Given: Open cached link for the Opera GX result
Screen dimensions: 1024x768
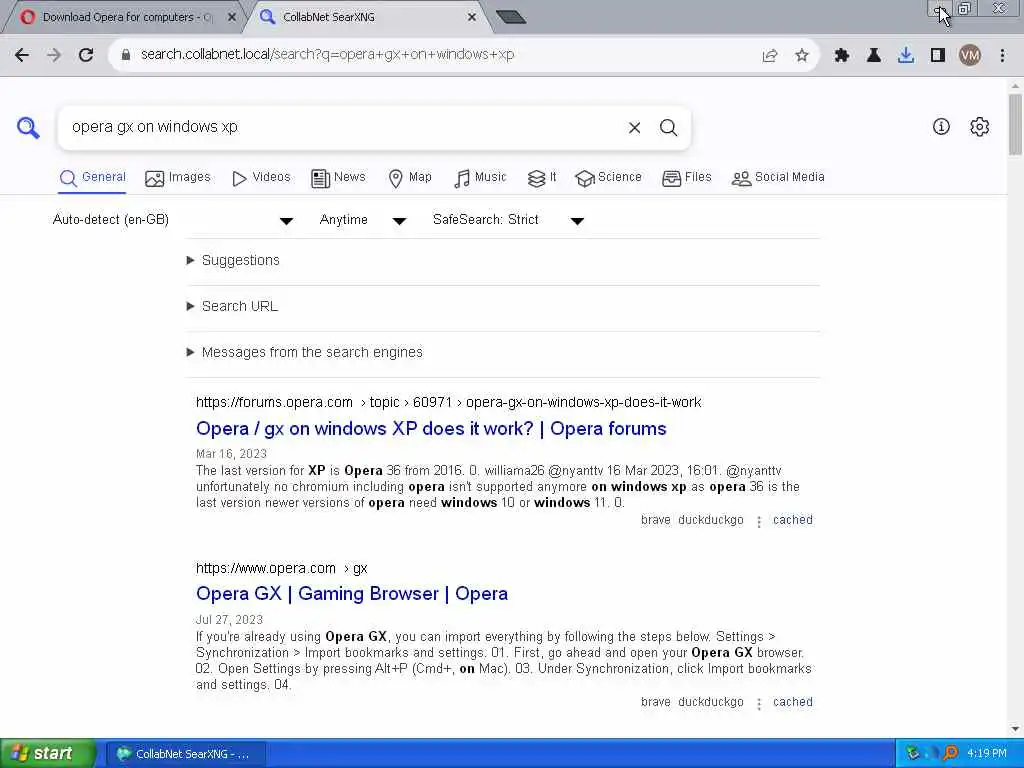Looking at the screenshot, I should tap(793, 702).
